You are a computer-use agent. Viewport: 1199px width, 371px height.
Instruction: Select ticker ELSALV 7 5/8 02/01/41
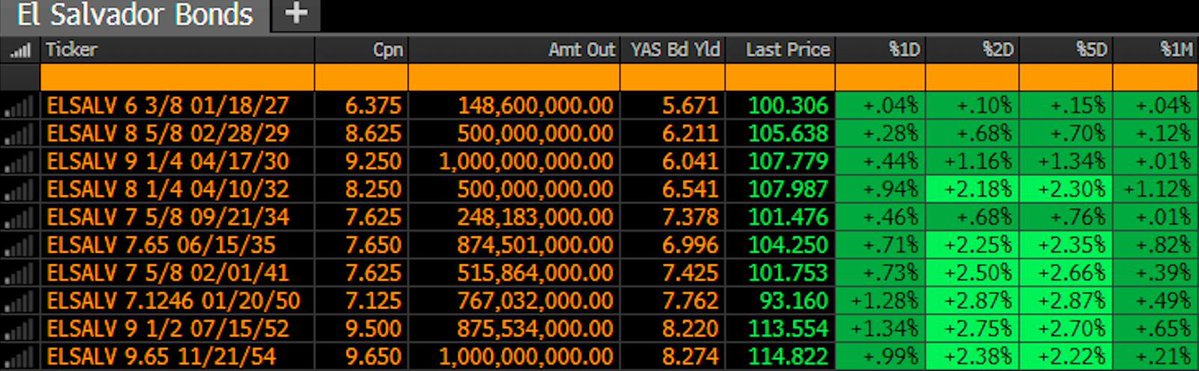pyautogui.click(x=168, y=272)
